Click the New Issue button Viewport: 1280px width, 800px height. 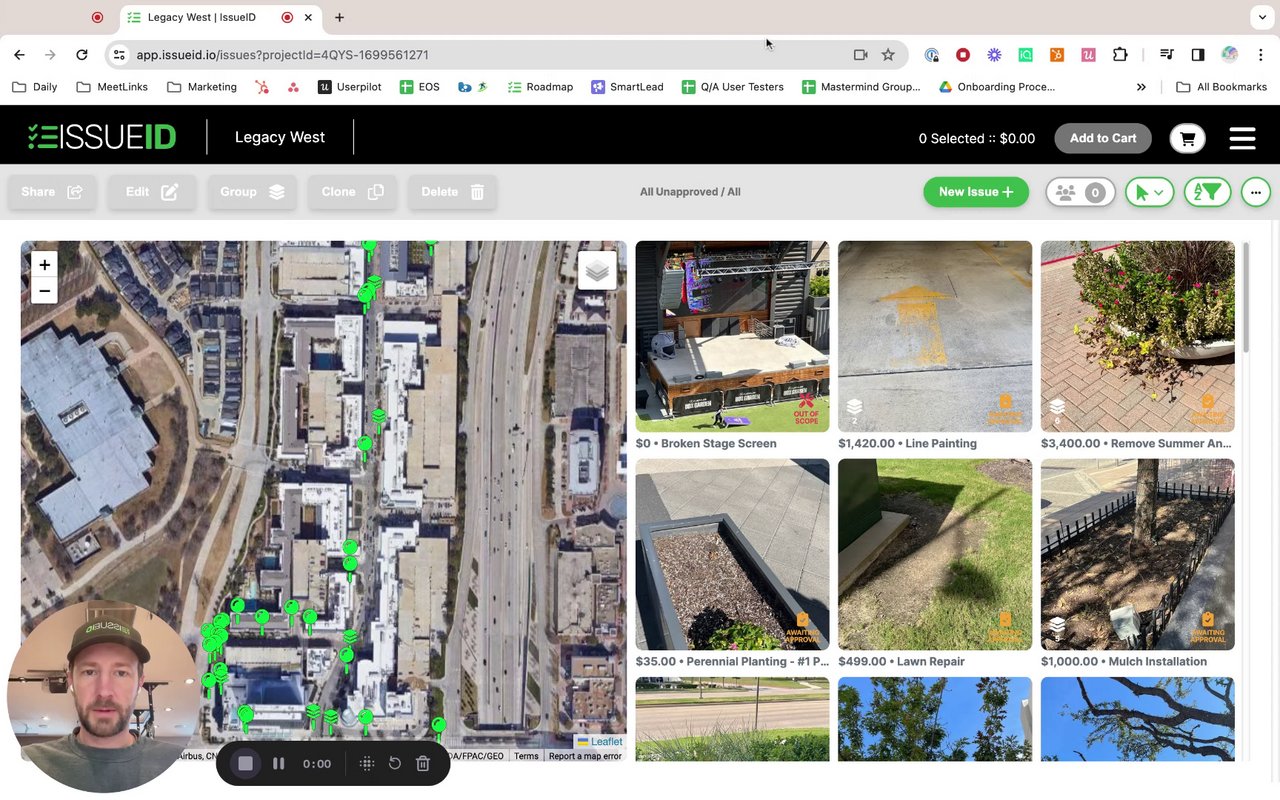(976, 192)
